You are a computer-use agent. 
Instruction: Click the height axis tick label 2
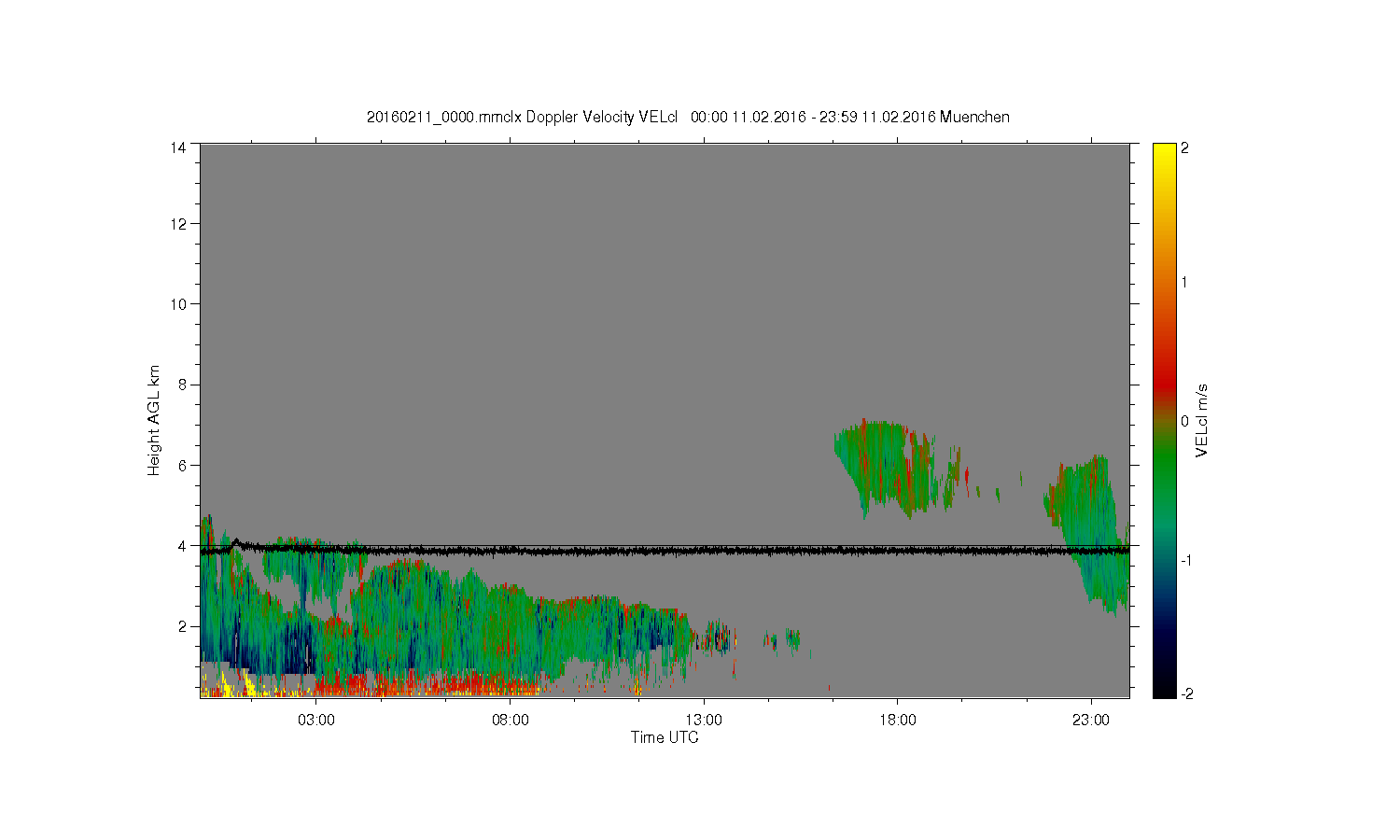(x=182, y=626)
